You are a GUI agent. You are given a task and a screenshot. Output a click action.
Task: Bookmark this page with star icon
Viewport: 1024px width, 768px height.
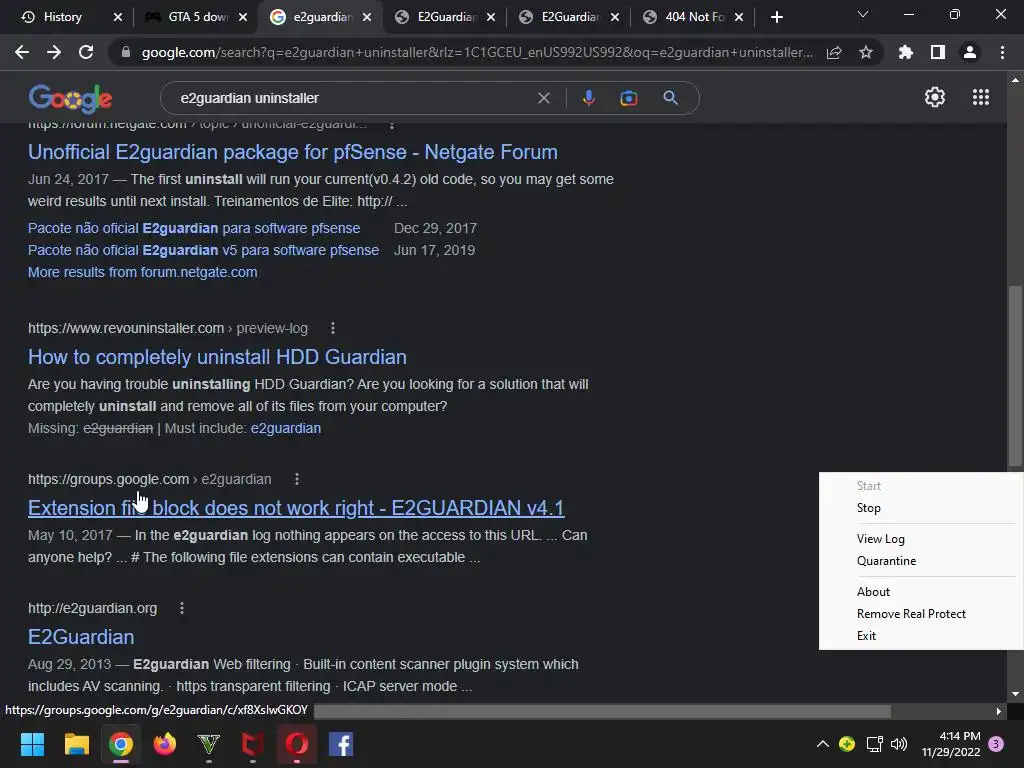pyautogui.click(x=866, y=52)
